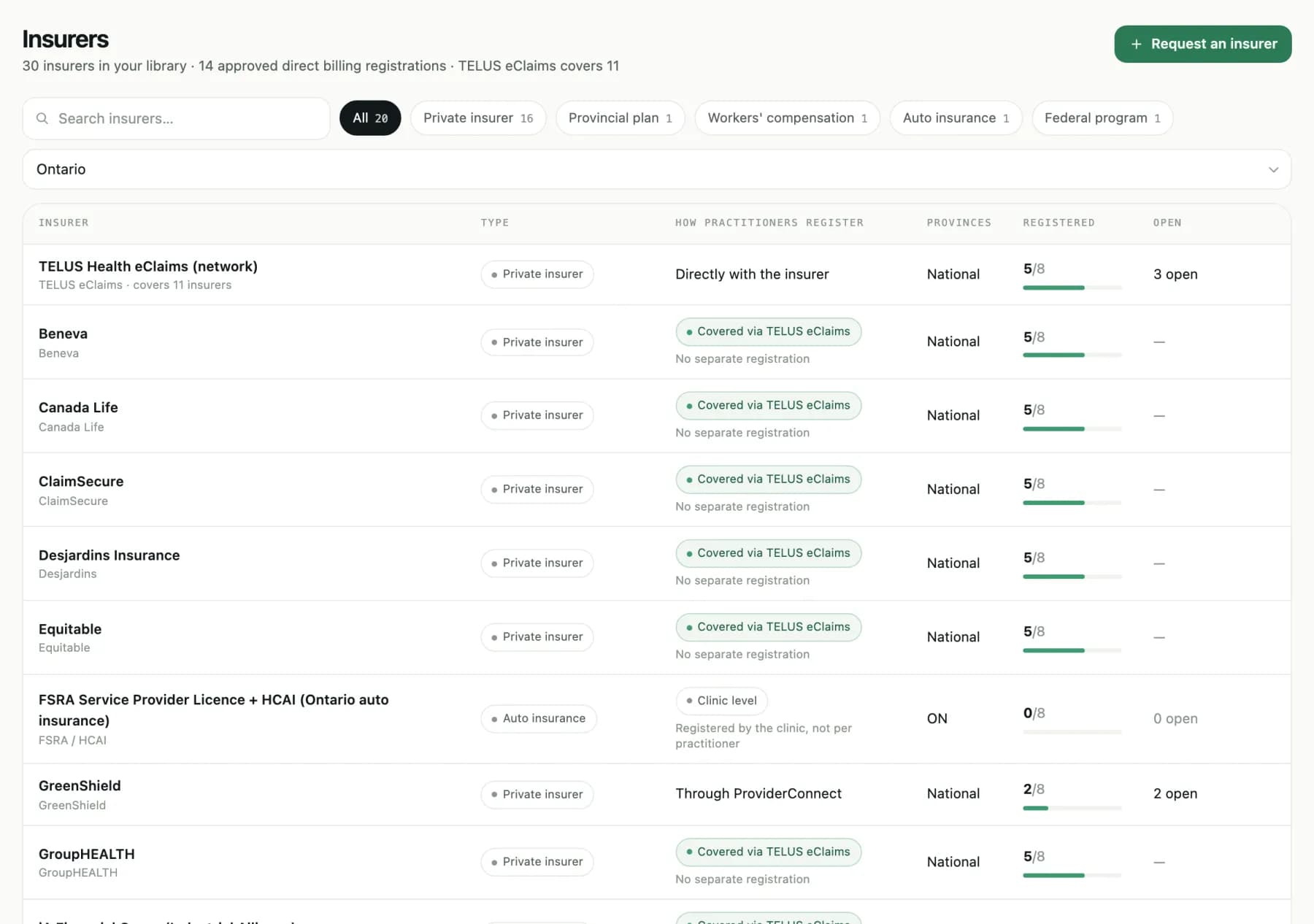Click Beneva's Covered via TELUS eClaims badge

pyautogui.click(x=768, y=331)
